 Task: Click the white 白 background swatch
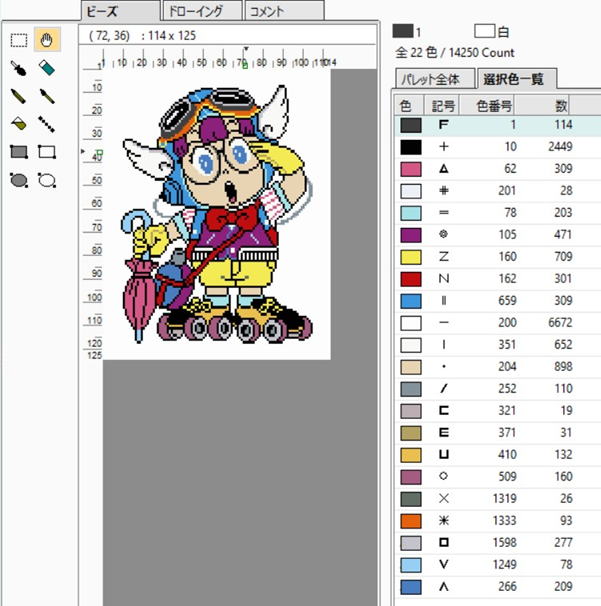tap(485, 31)
